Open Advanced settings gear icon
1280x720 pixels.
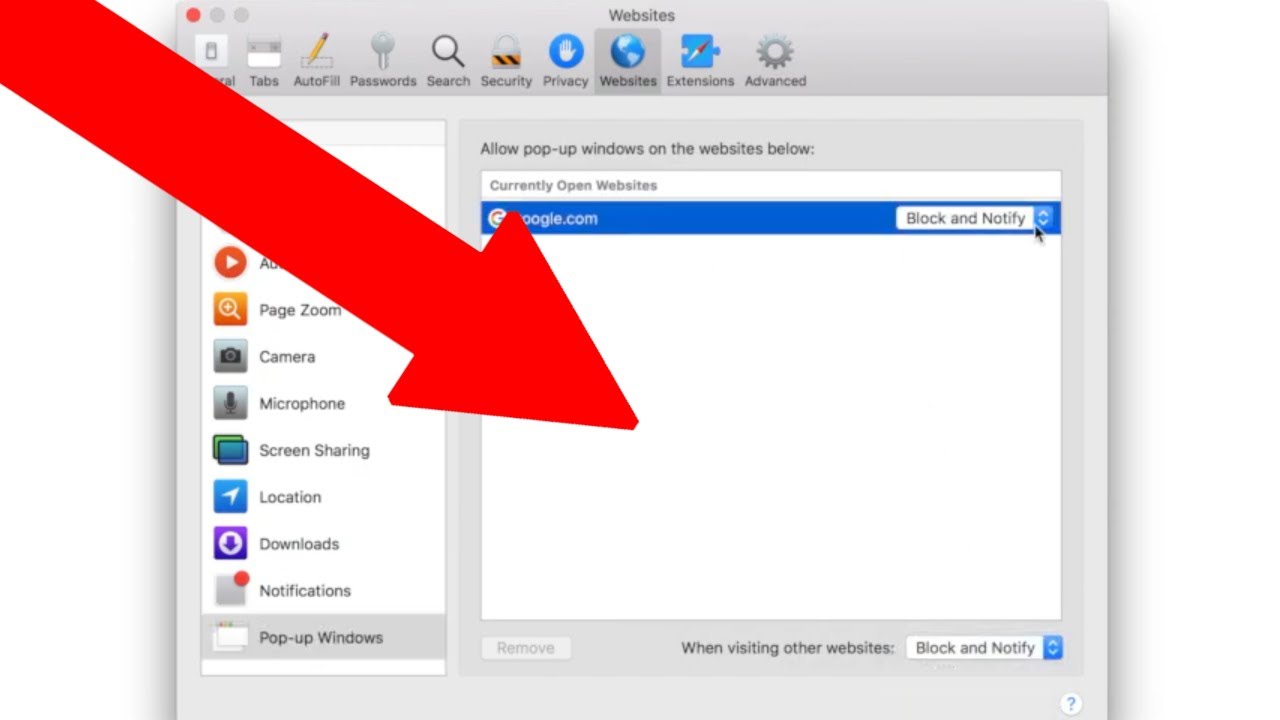(773, 58)
